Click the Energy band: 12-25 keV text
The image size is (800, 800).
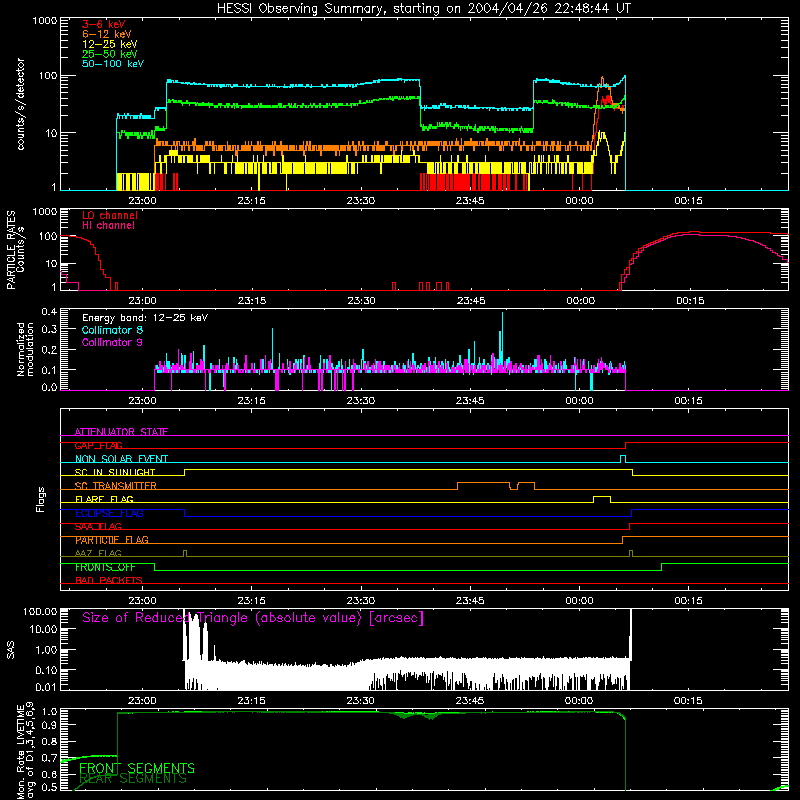[x=145, y=318]
